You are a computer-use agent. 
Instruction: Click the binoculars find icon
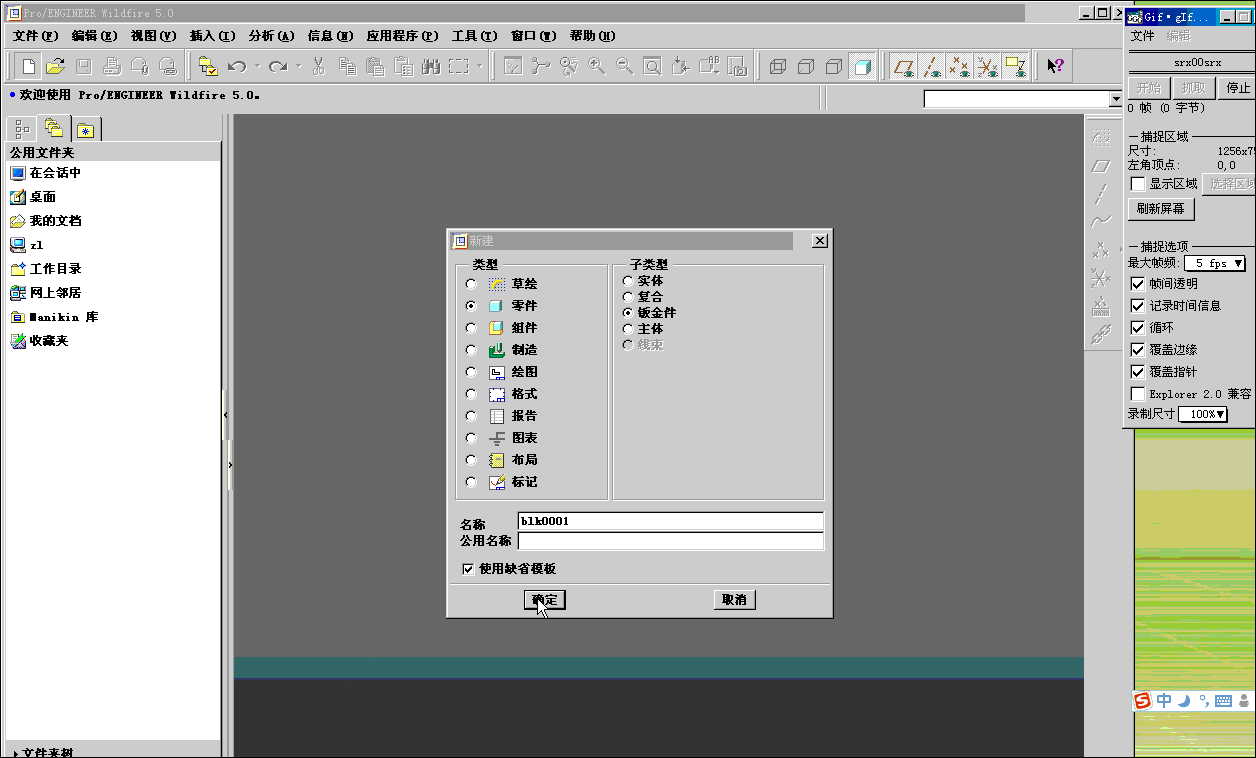pos(431,66)
